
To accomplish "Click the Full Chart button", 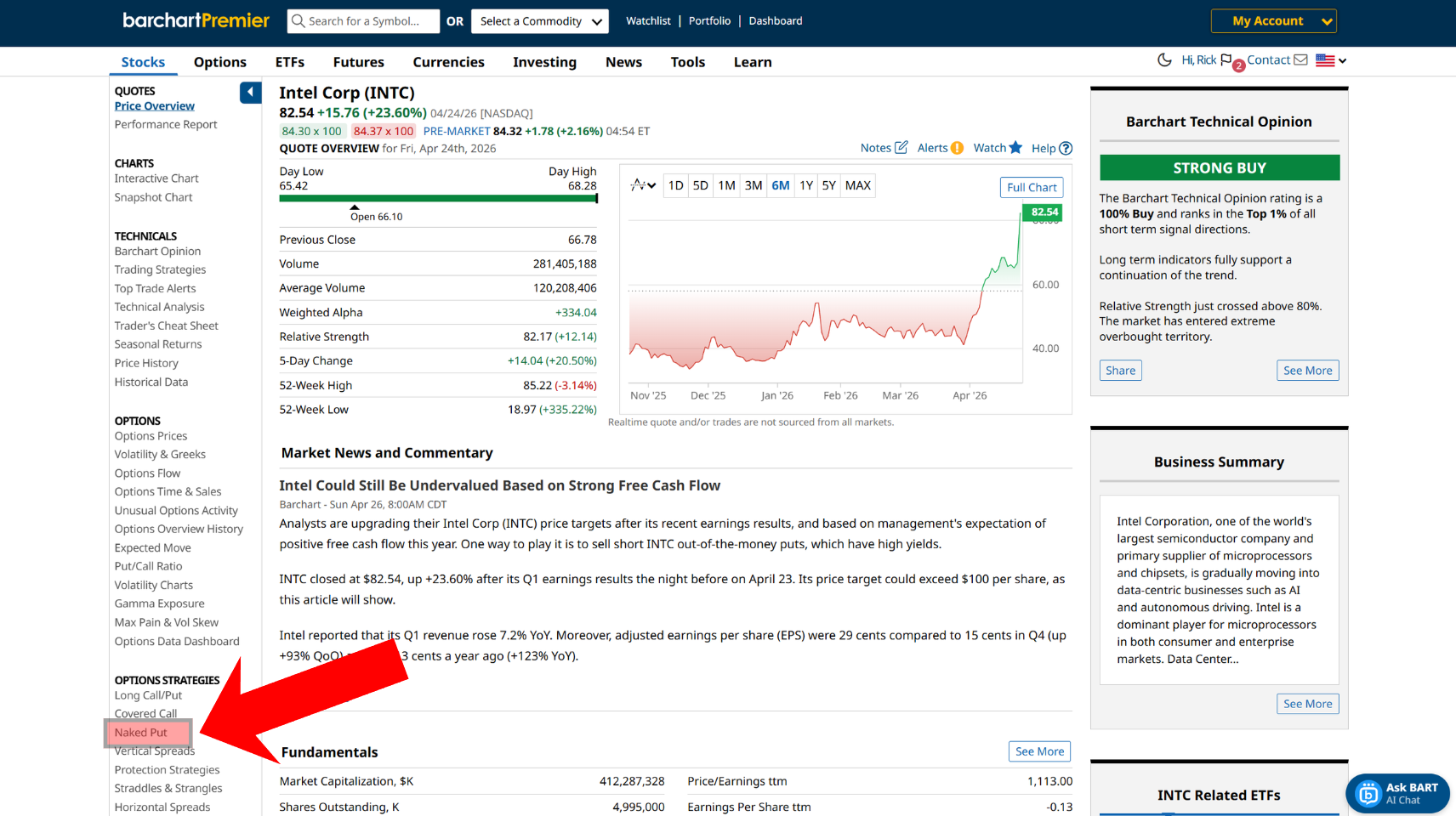I will coord(1031,188).
